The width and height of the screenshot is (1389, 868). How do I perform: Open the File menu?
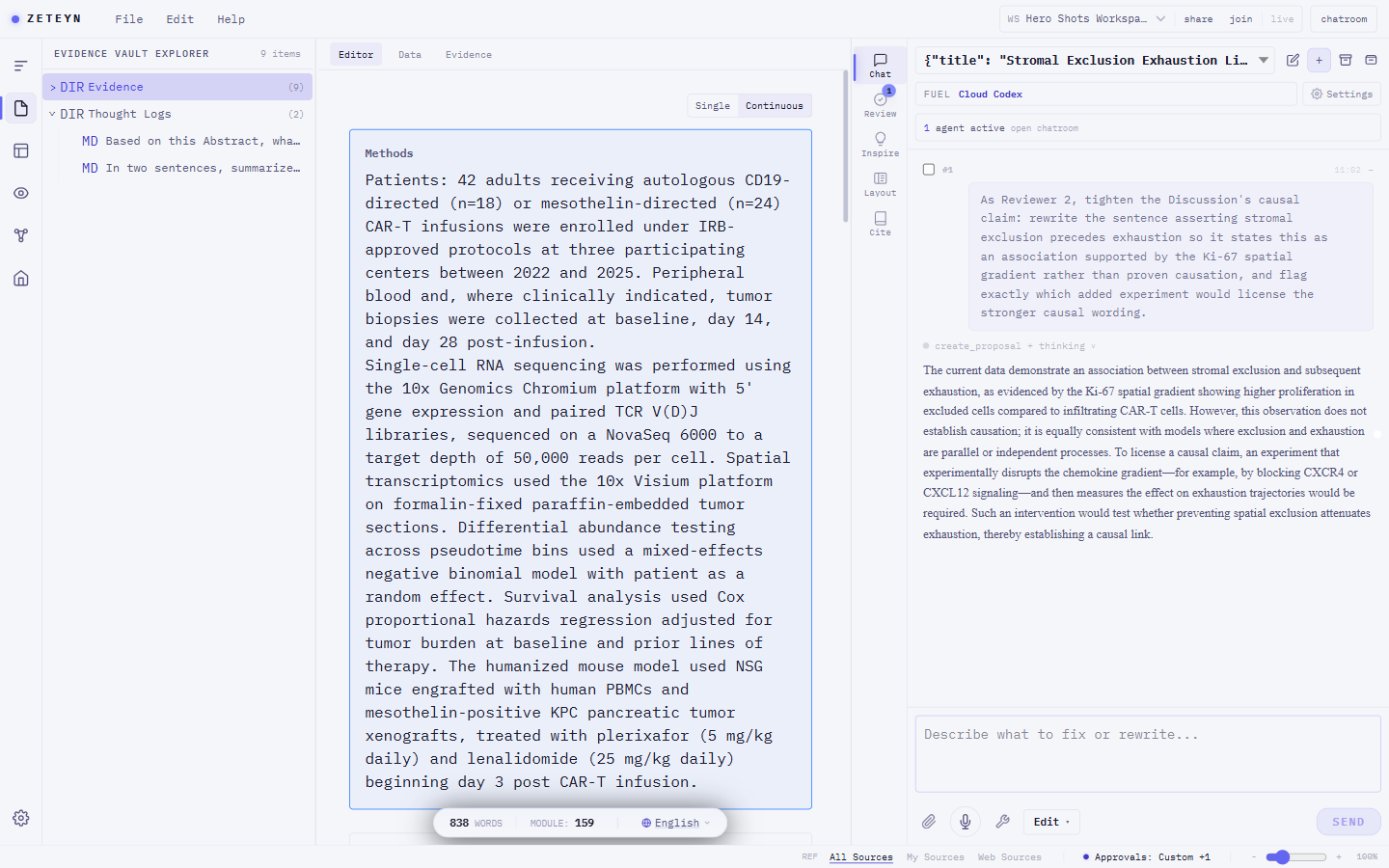point(128,19)
